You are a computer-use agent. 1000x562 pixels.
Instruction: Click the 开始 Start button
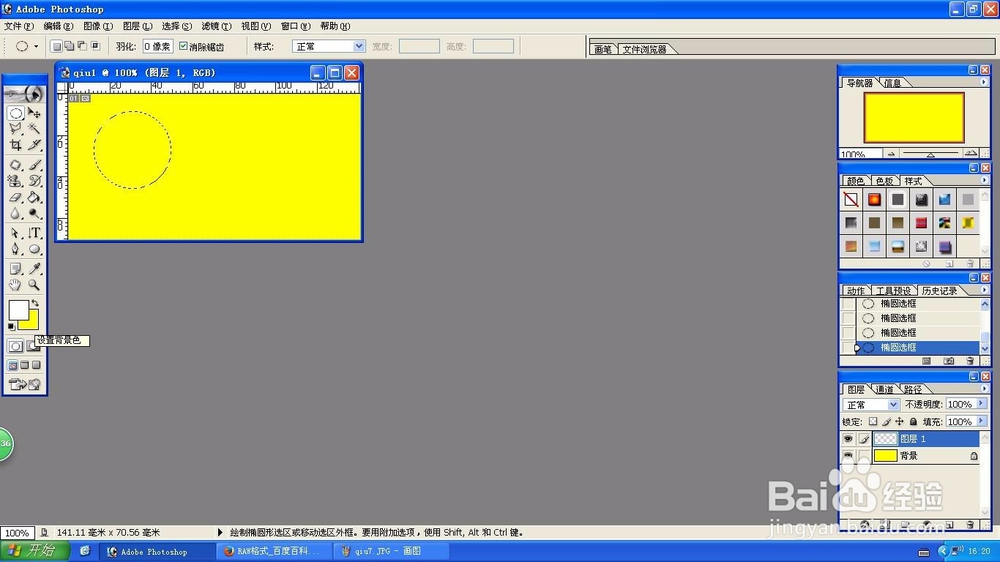tap(34, 551)
